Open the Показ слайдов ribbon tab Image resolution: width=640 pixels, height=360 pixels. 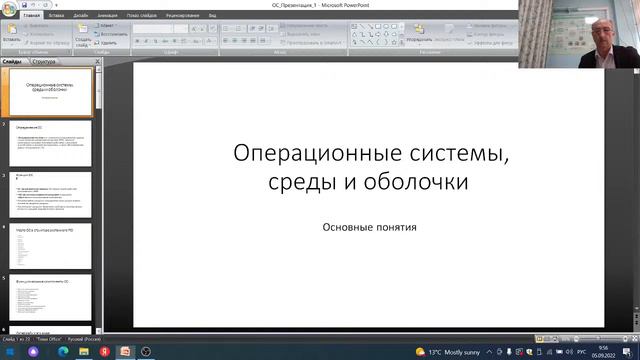(x=142, y=16)
